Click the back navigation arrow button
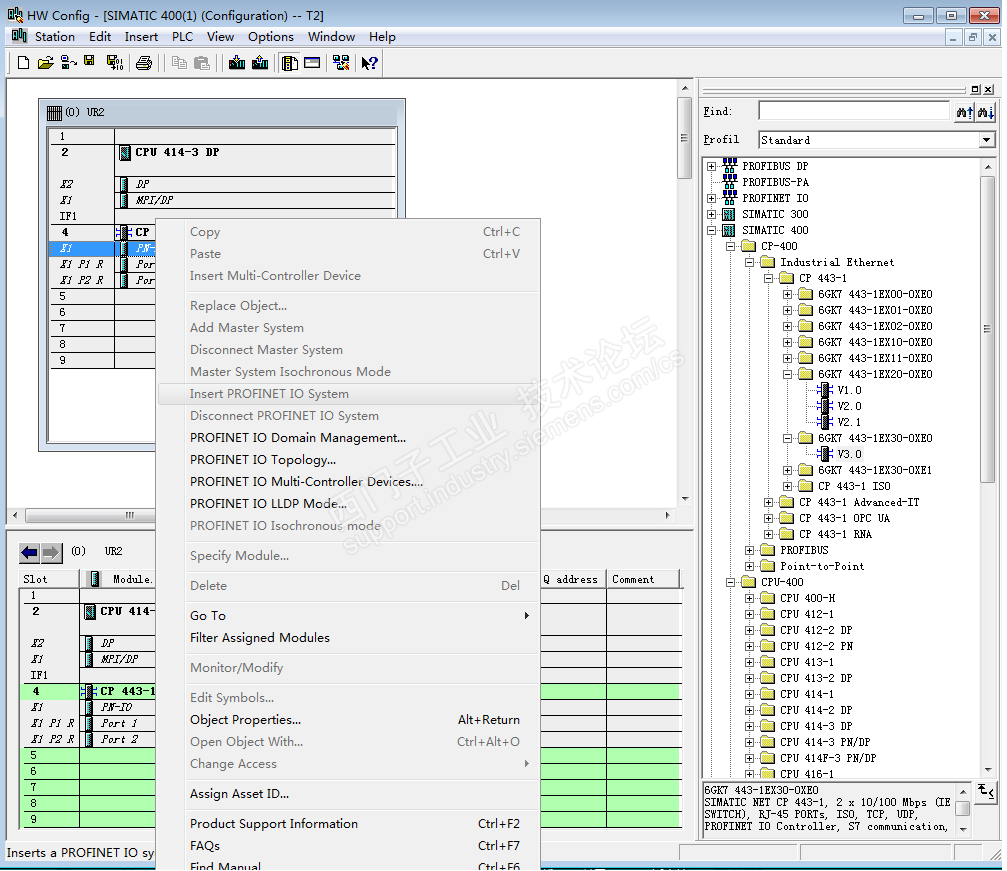This screenshot has width=1007, height=871. coord(30,552)
